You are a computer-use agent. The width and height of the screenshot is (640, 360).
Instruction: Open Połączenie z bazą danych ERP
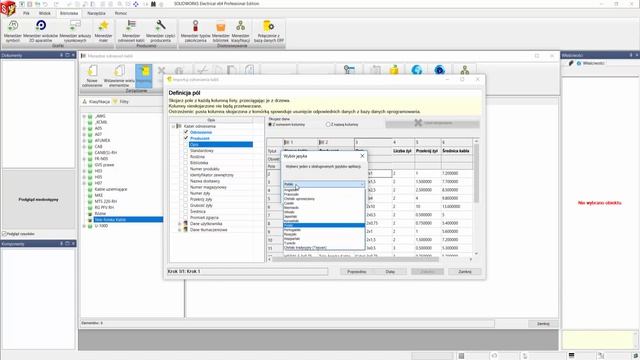click(269, 31)
